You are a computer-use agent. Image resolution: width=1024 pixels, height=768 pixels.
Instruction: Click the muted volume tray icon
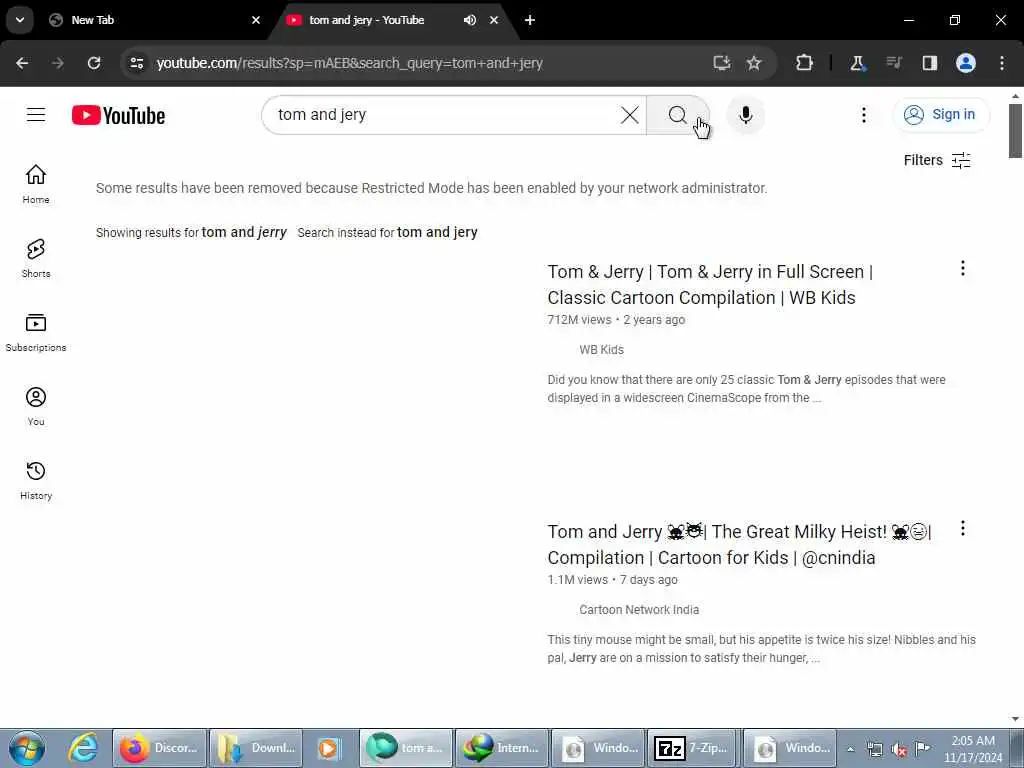899,749
